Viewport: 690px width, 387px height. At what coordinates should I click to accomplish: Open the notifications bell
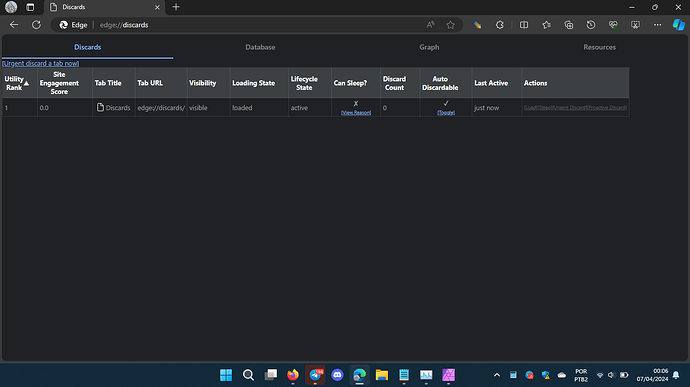point(676,375)
